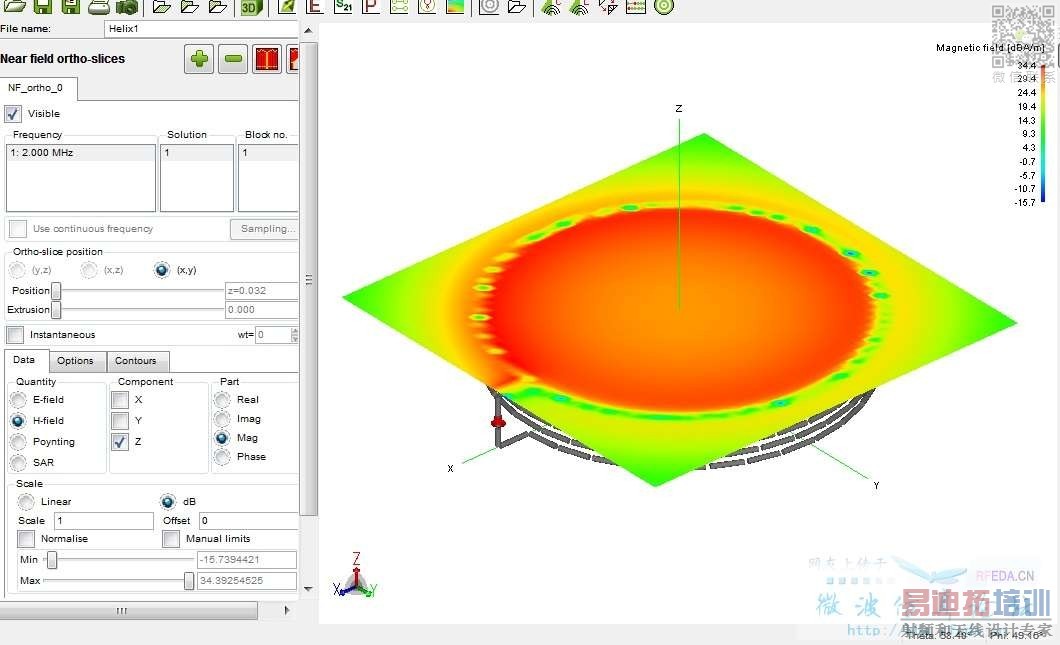Viewport: 1060px width, 645px height.
Task: Select the Linear scale radio button
Action: (x=26, y=502)
